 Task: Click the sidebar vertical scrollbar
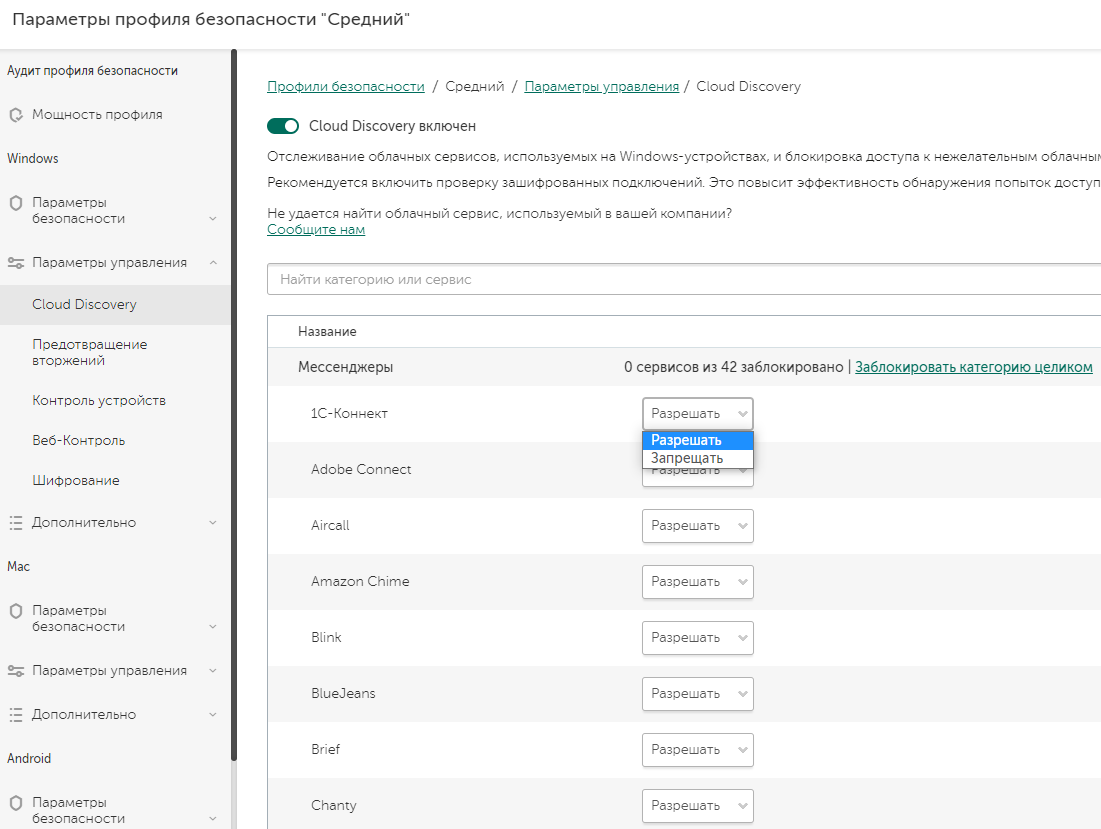[x=234, y=400]
